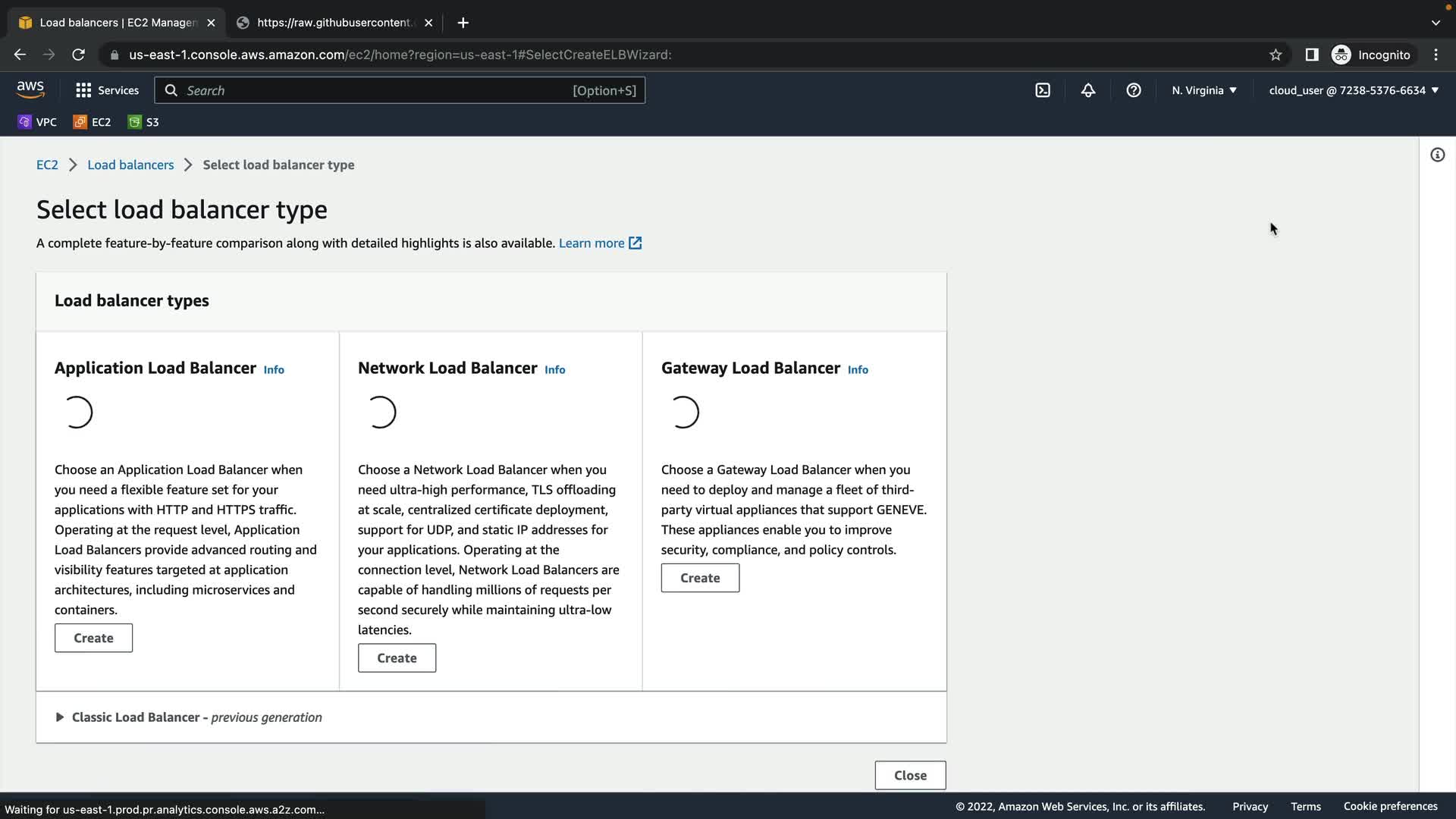Open the N. Virginia region dropdown

1203,90
